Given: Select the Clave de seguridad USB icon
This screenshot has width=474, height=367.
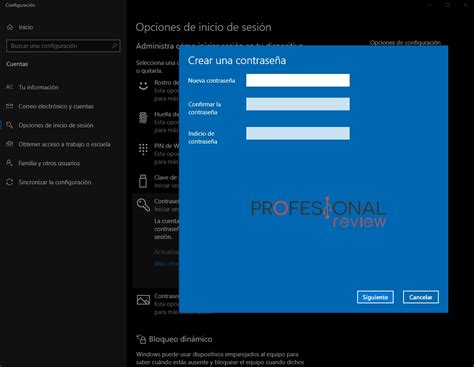Looking at the screenshot, I should pos(143,181).
